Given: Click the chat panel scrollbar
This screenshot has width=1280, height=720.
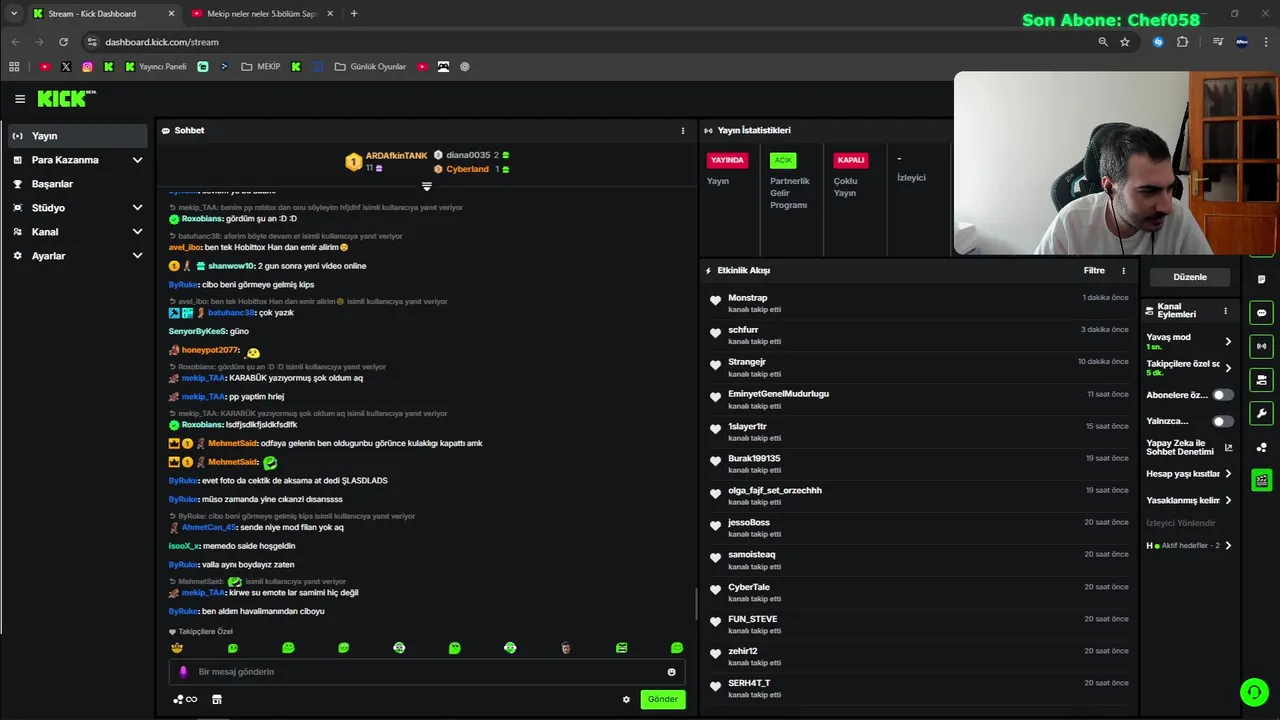Looking at the screenshot, I should (696, 604).
